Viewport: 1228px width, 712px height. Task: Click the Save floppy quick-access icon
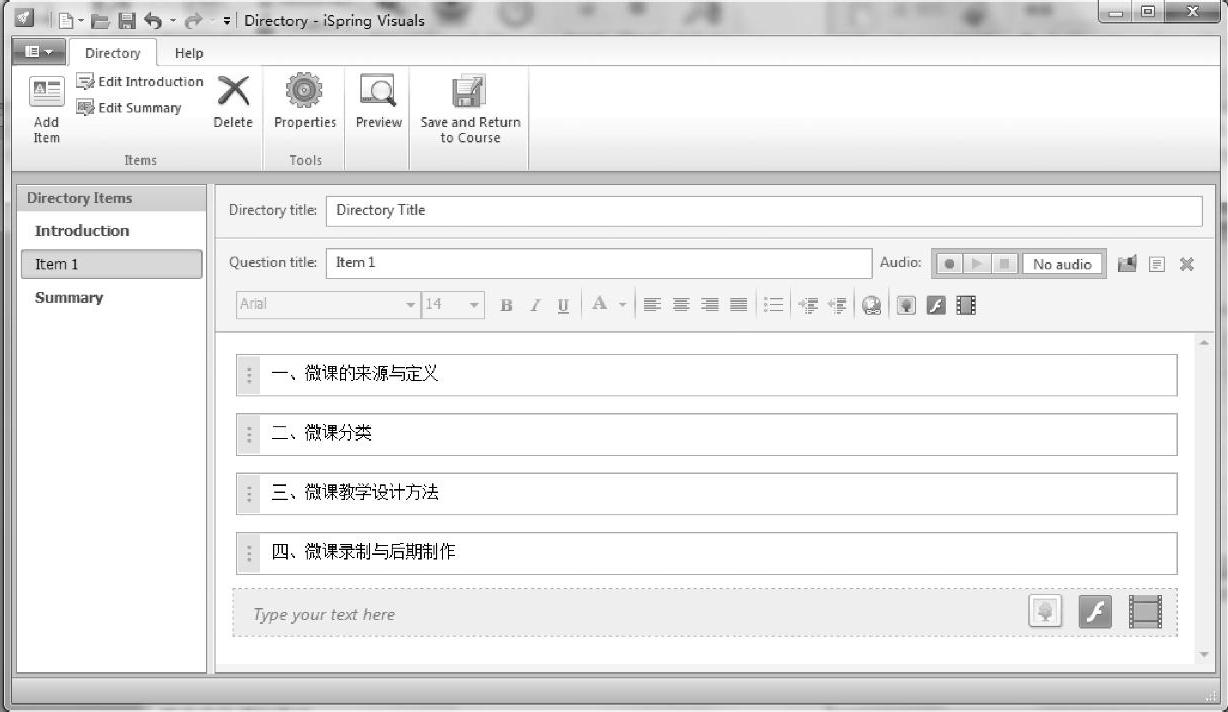point(127,20)
